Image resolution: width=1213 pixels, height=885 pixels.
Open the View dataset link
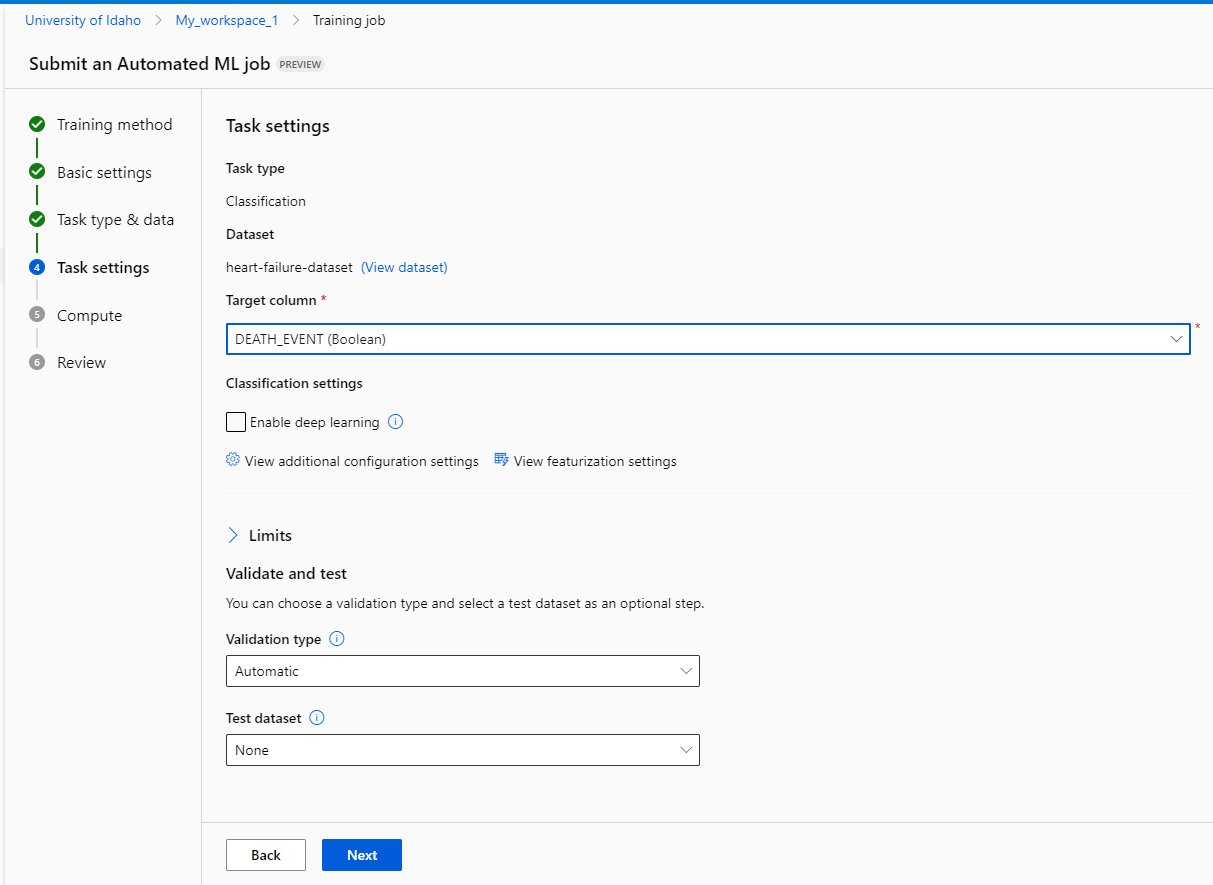click(x=404, y=267)
